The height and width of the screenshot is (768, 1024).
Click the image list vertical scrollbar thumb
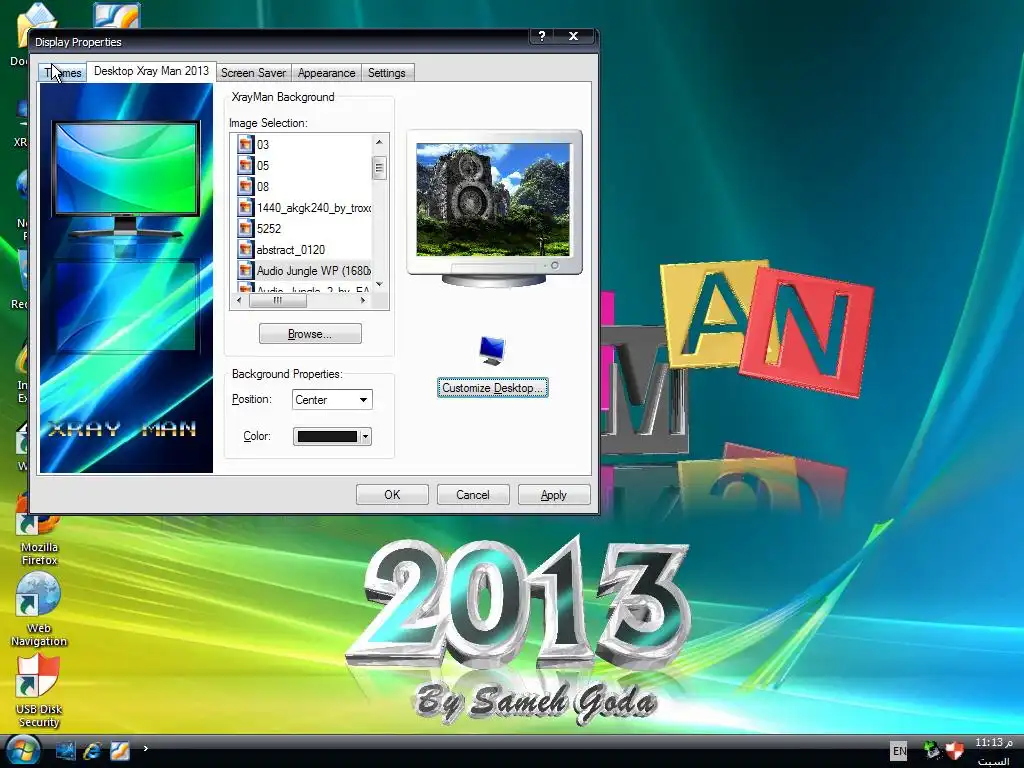click(x=379, y=168)
